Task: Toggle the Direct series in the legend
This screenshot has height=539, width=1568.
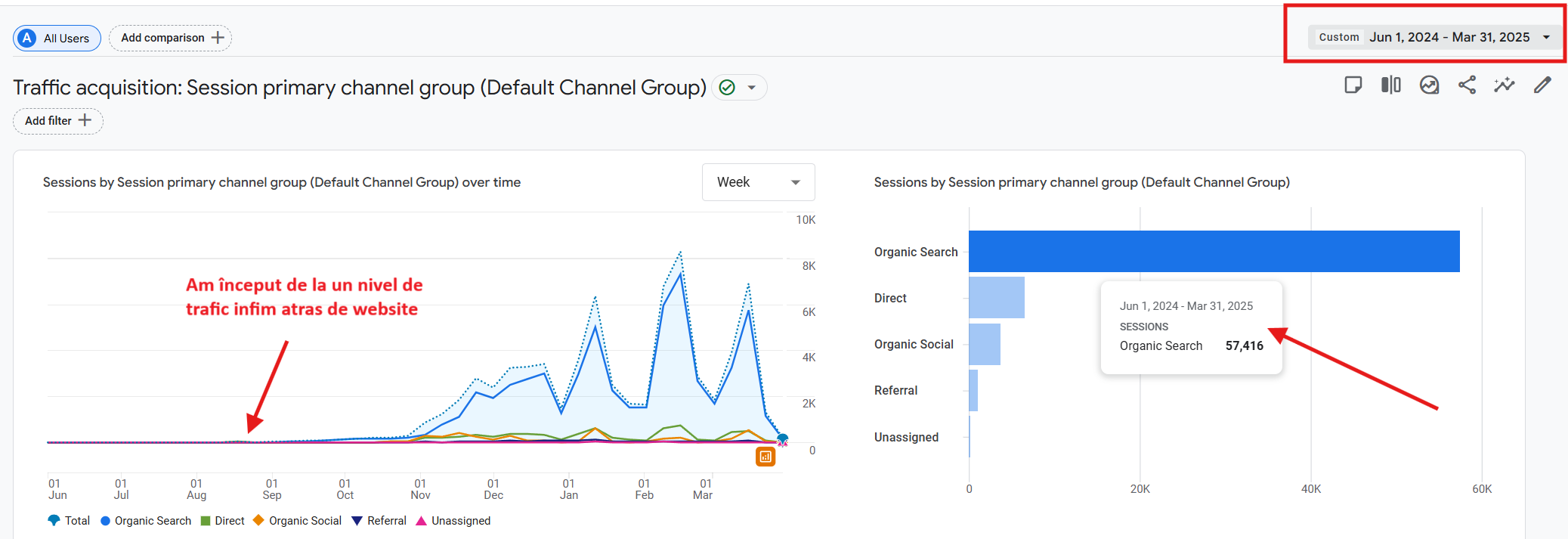Action: (222, 521)
